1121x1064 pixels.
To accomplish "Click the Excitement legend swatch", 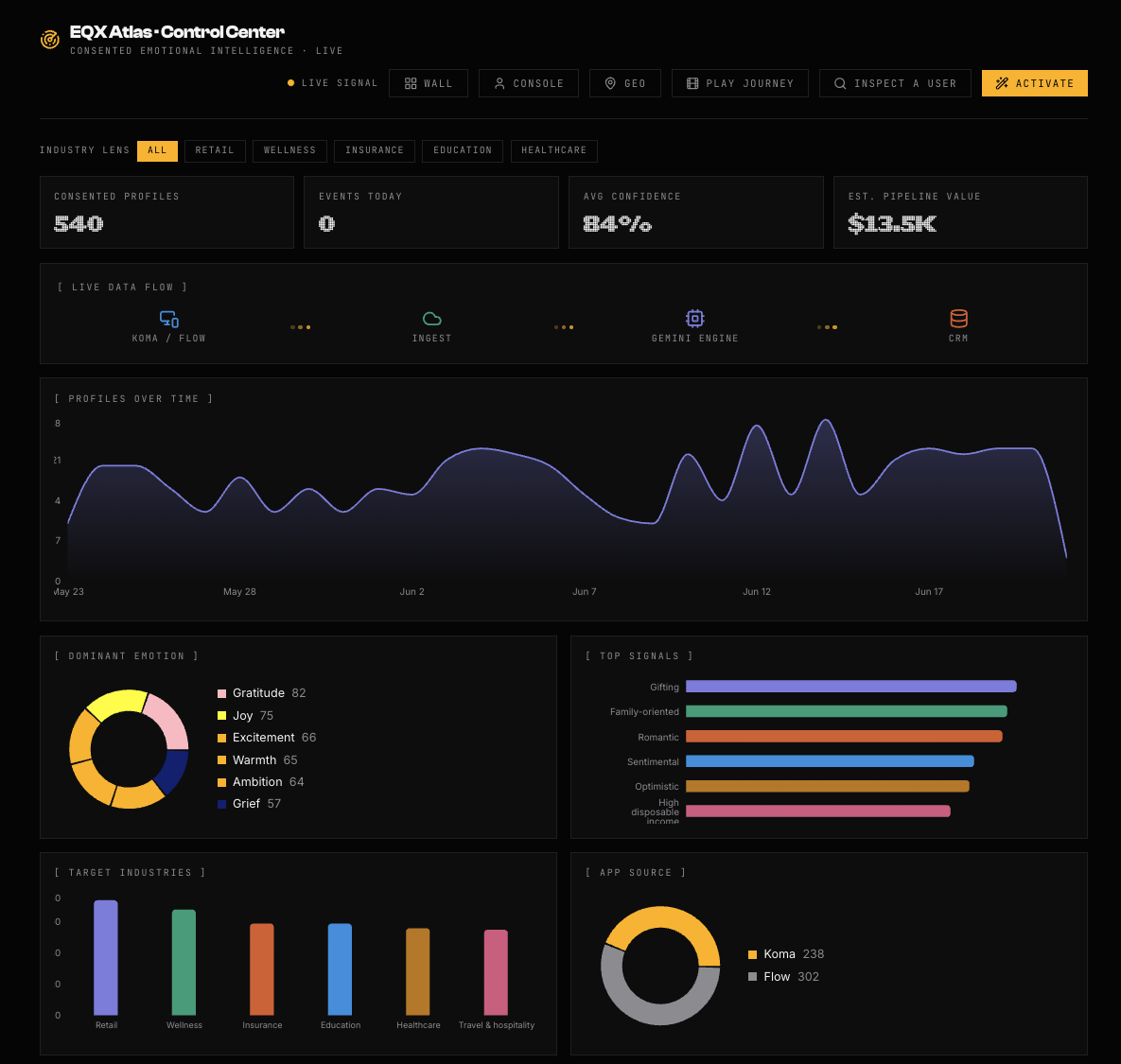I will (x=221, y=738).
